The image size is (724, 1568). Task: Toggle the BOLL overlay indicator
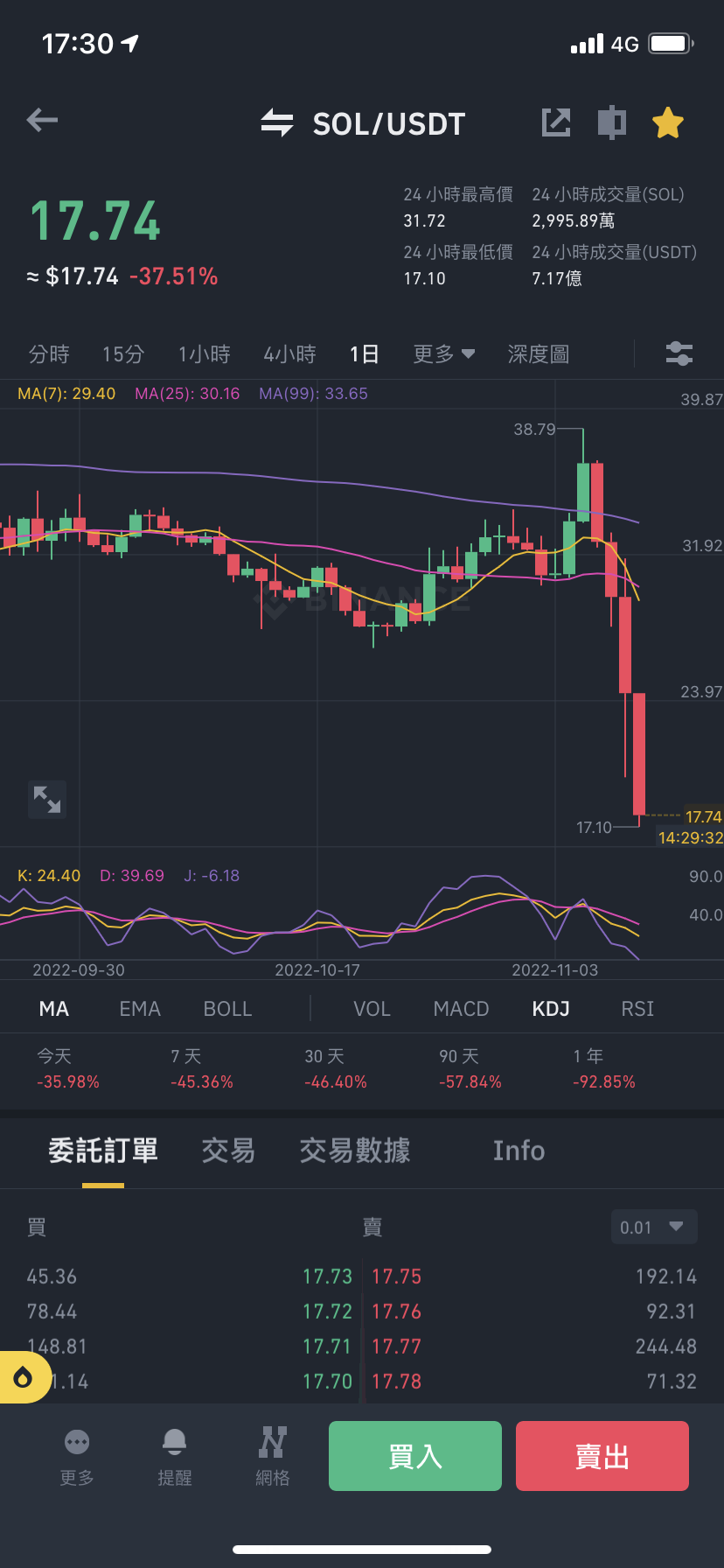pos(227,1009)
